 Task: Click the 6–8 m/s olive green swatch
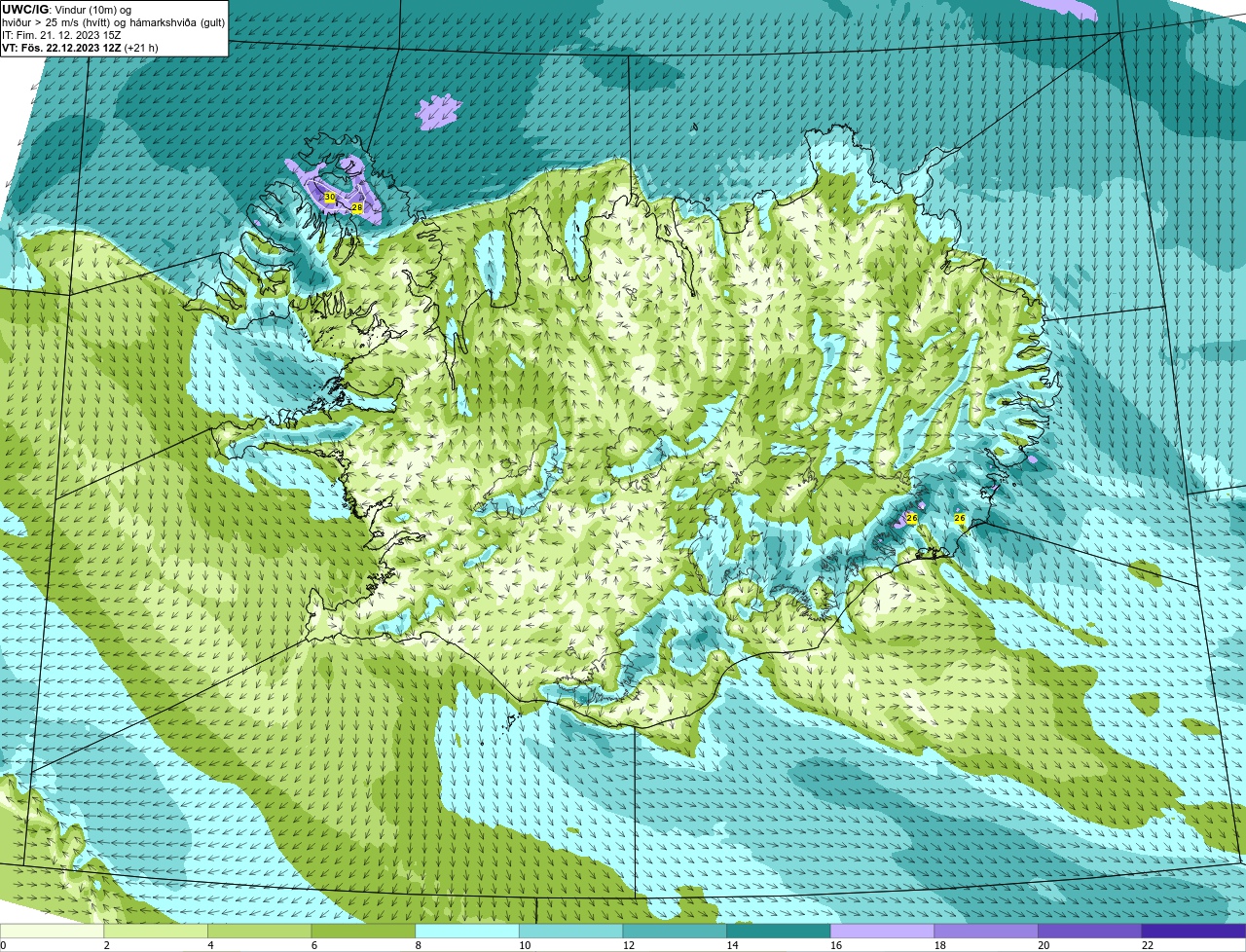click(363, 931)
